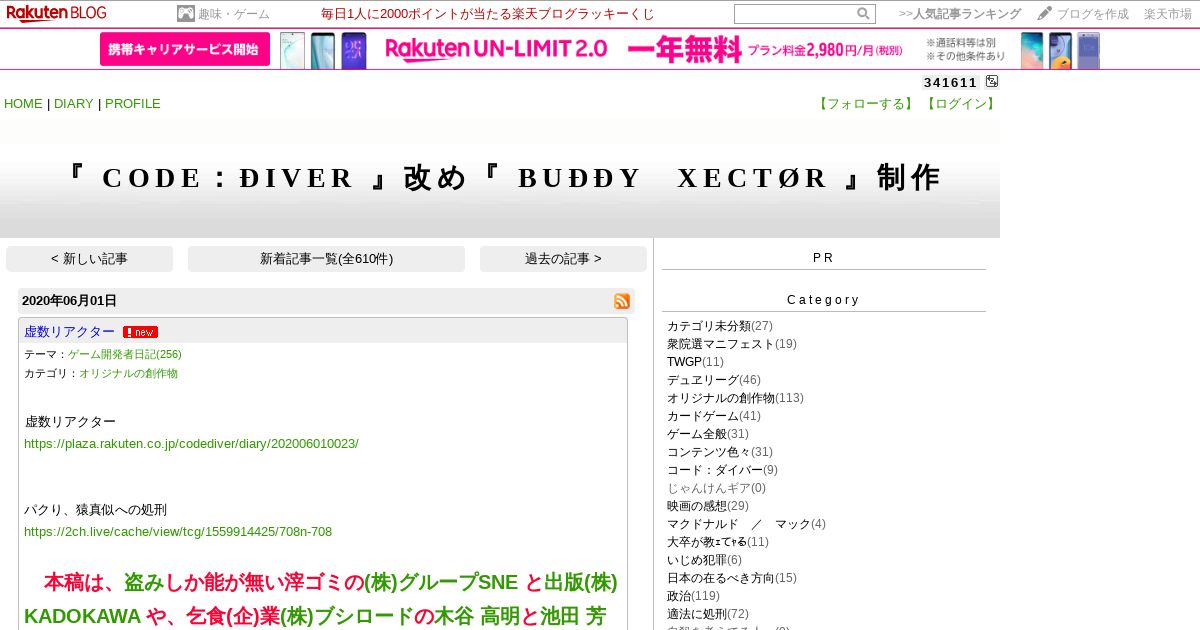Open article category オリジナルの創作物 in post header
The image size is (1200, 630).
(129, 373)
